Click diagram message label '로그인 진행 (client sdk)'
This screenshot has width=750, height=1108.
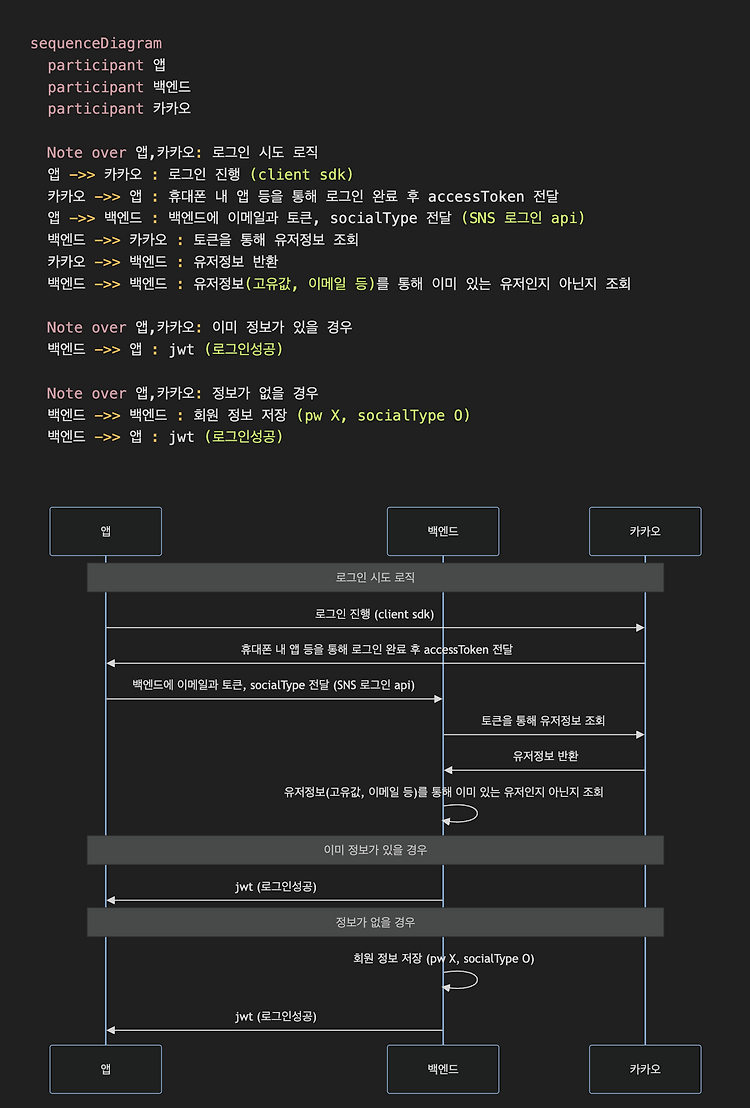375,614
